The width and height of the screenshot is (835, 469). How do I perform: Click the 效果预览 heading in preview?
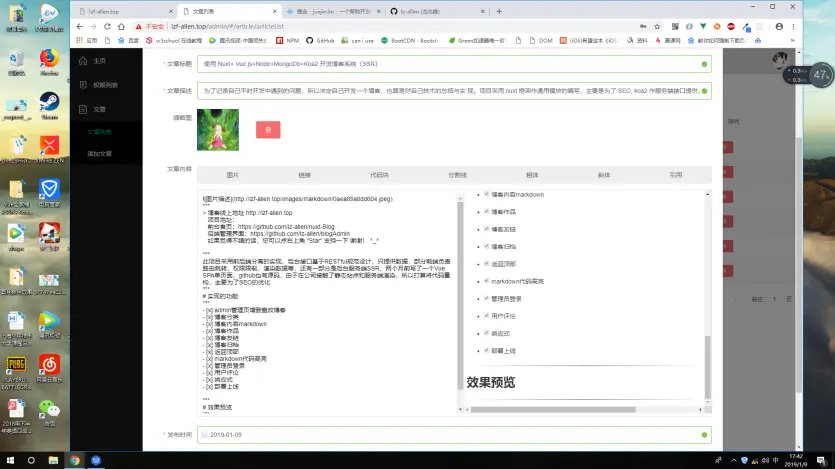[x=490, y=382]
